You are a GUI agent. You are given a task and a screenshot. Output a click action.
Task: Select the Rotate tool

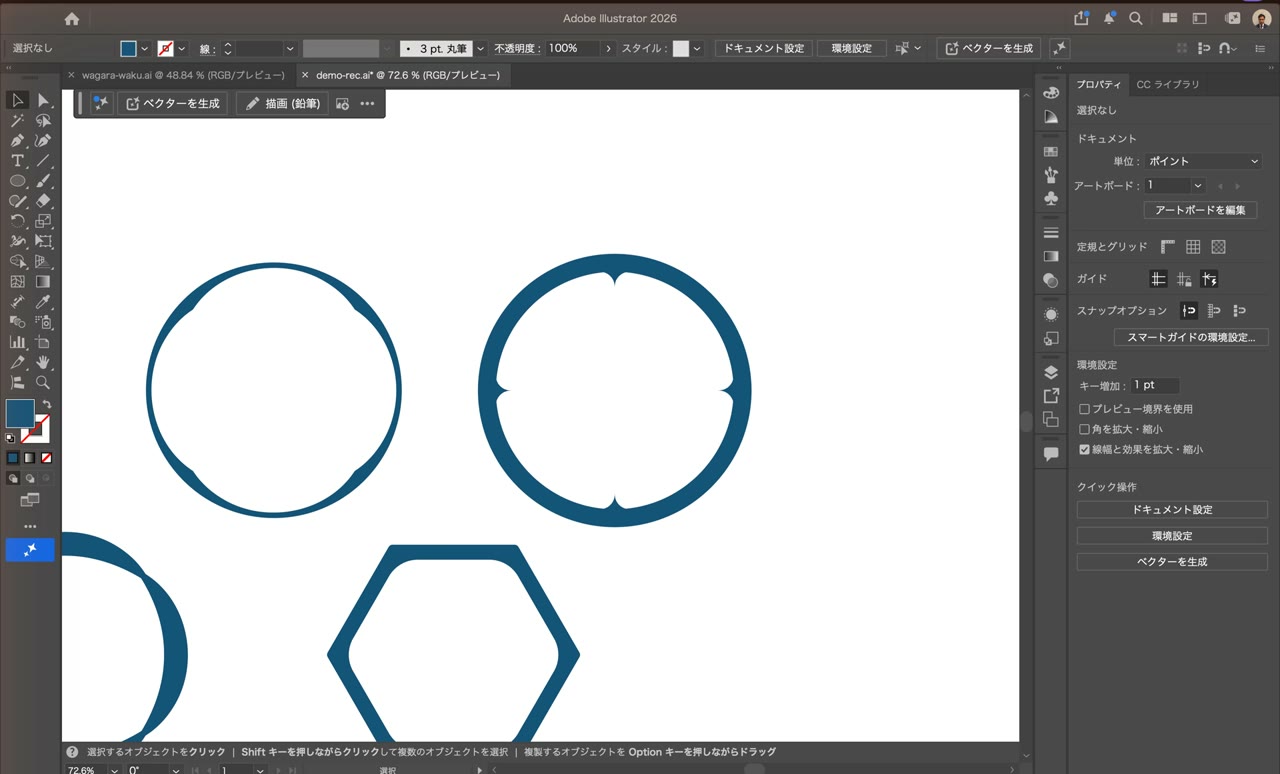tap(17, 221)
